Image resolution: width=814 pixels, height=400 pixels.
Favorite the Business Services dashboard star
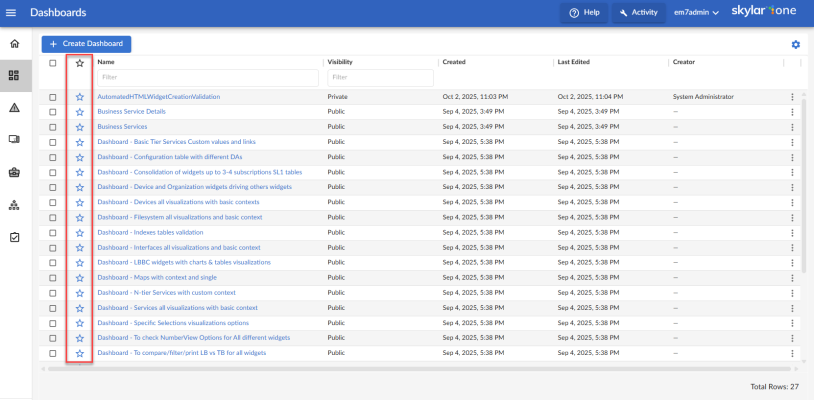80,127
